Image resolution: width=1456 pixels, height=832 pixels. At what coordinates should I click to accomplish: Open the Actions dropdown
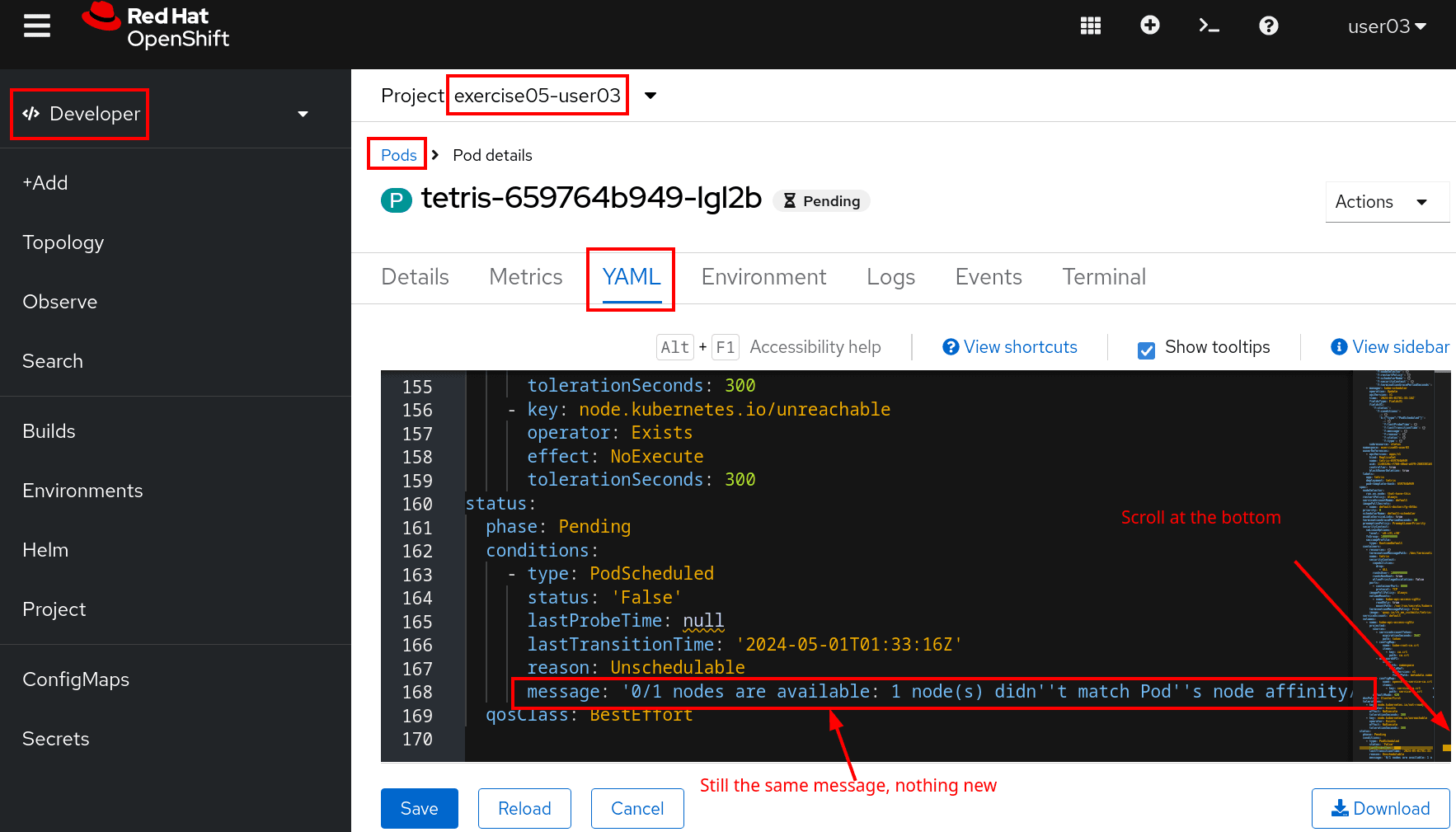[x=1387, y=202]
